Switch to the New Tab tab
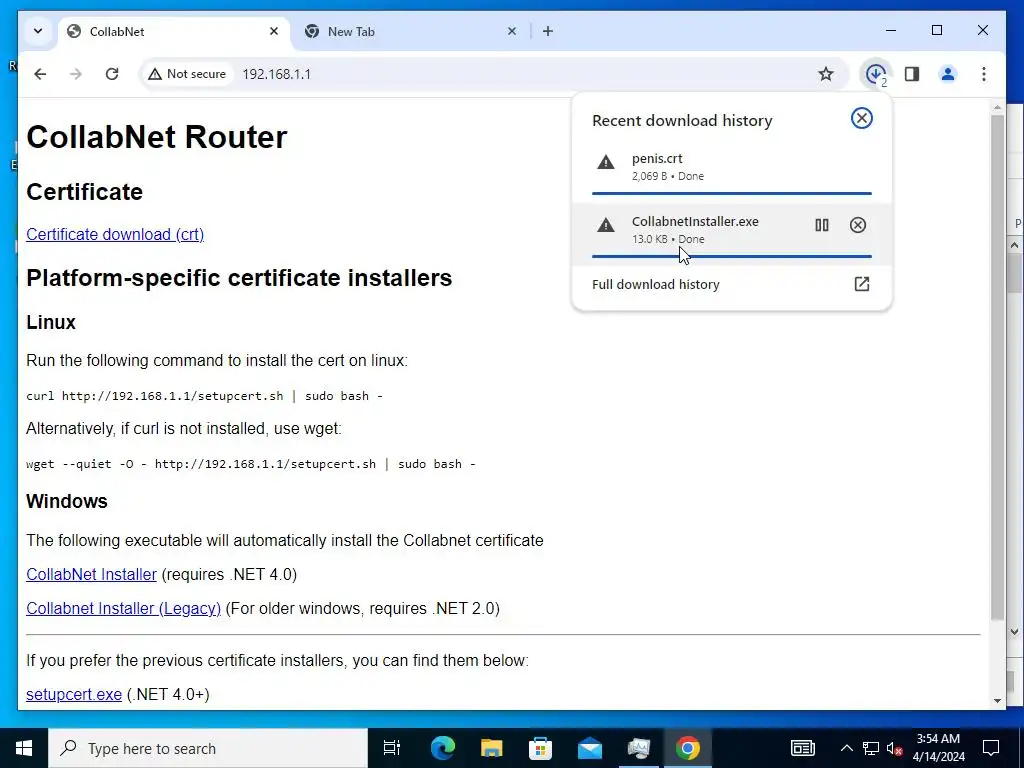1024x768 pixels. [x=411, y=31]
